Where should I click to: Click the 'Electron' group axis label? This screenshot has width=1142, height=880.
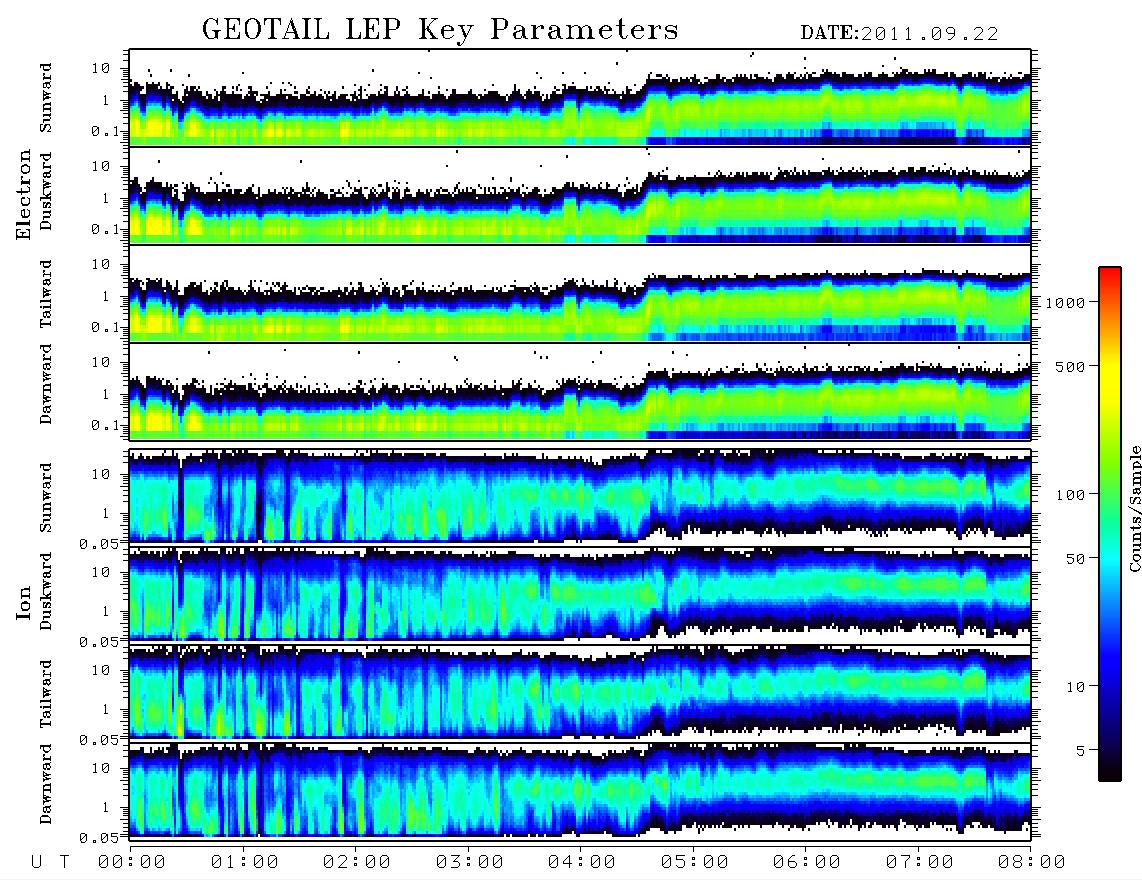(x=23, y=194)
